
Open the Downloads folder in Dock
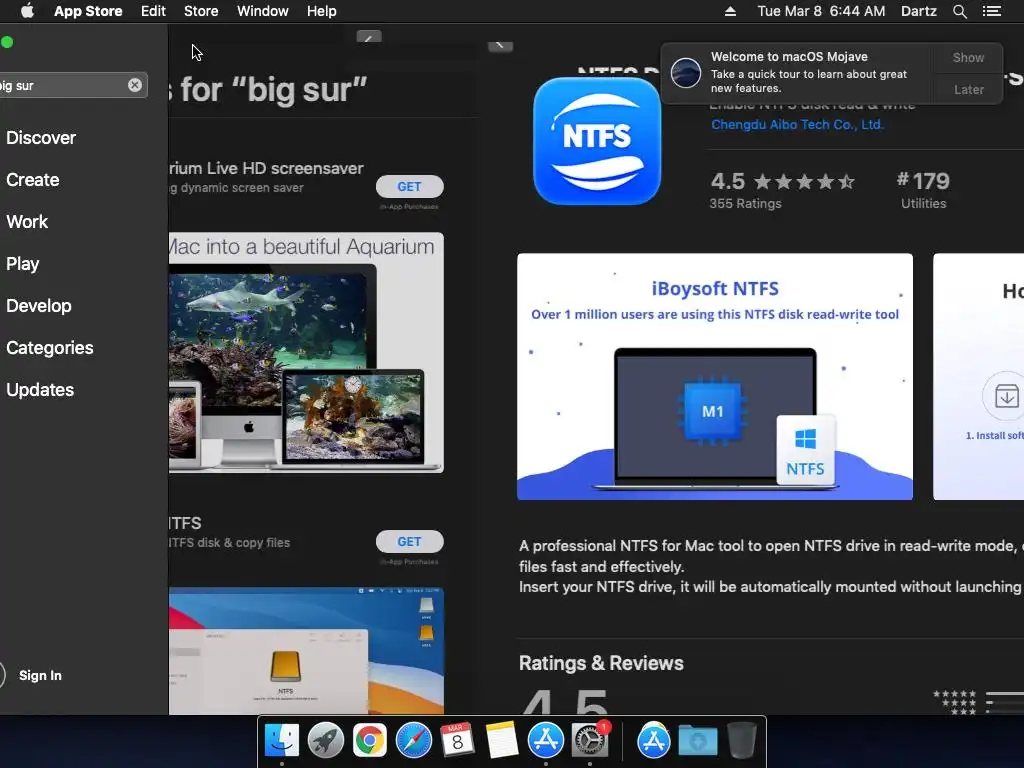(x=697, y=741)
